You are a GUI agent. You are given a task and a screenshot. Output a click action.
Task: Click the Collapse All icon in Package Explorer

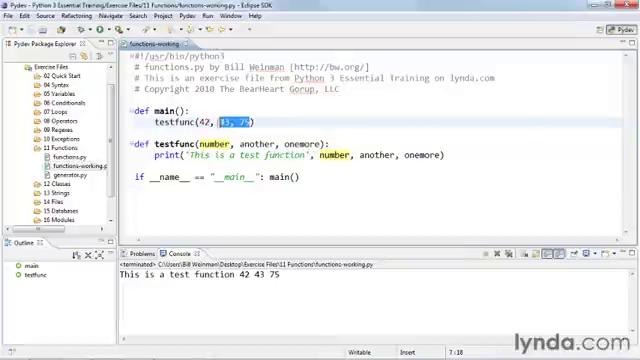click(73, 56)
